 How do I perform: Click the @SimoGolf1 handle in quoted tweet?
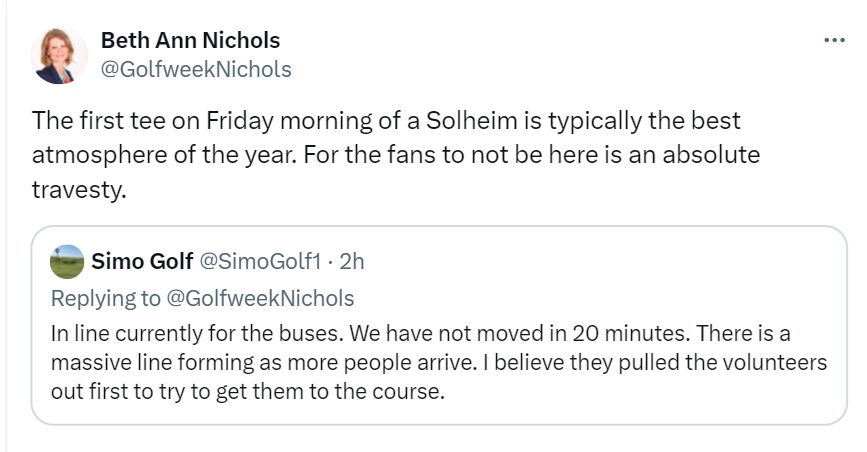pos(260,262)
